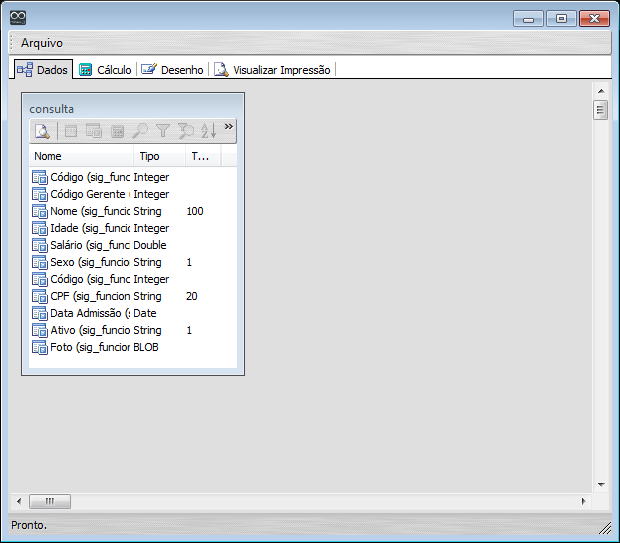Click the table fields icon in consulta toolbar

click(x=71, y=131)
